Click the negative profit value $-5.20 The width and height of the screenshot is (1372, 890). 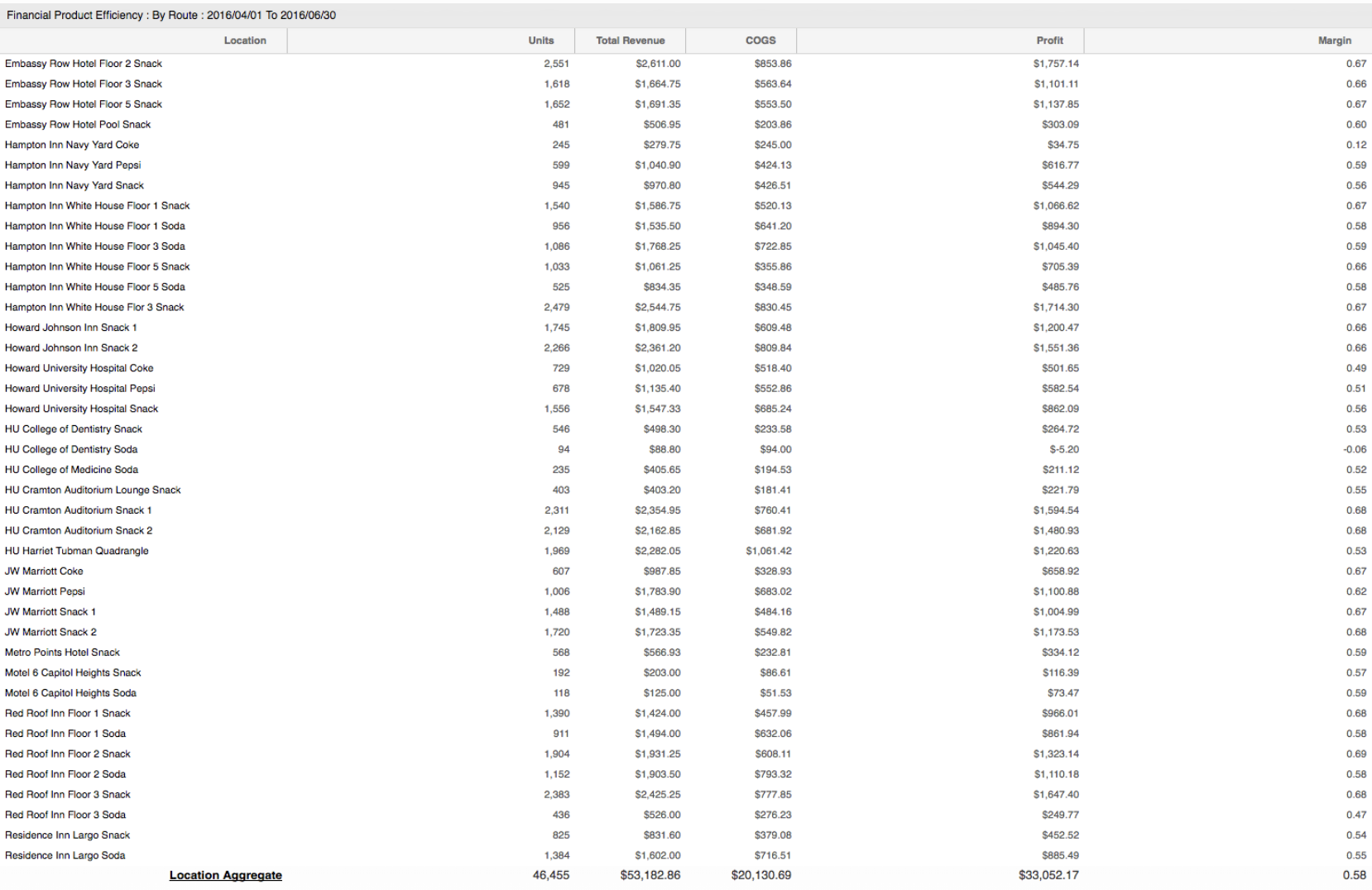(x=1064, y=449)
